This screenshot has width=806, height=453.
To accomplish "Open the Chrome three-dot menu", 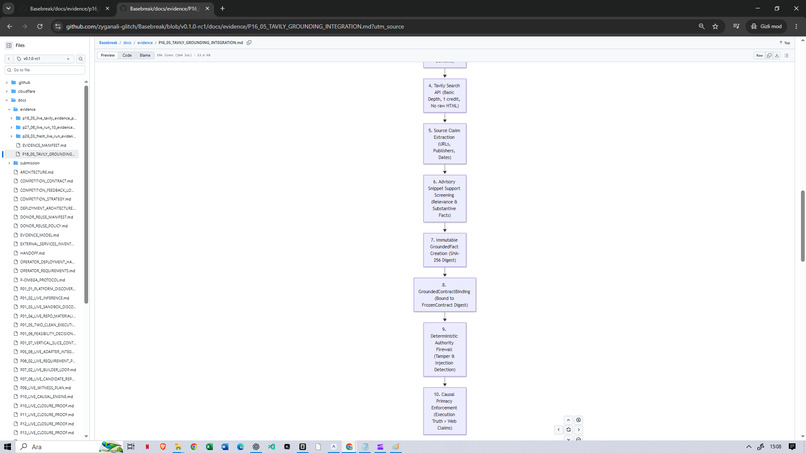I will [x=796, y=26].
